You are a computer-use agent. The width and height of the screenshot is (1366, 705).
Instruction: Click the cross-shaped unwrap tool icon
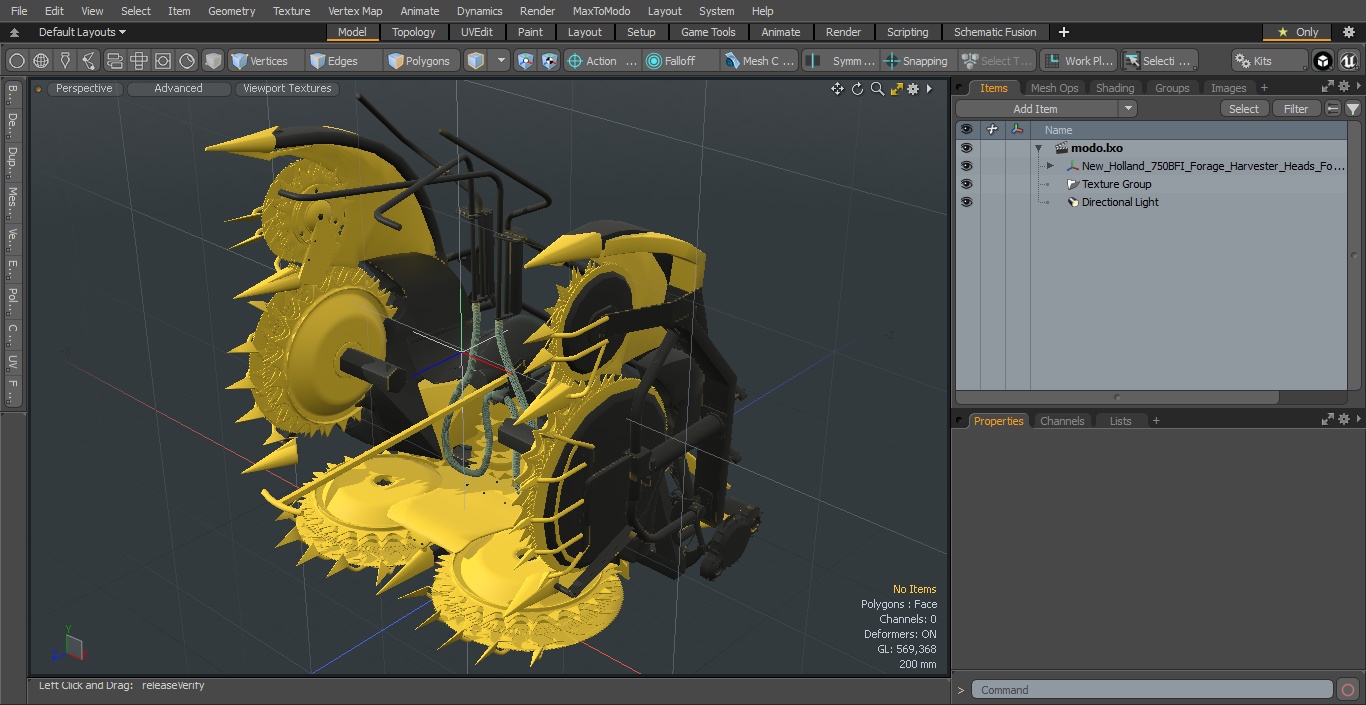tap(139, 61)
